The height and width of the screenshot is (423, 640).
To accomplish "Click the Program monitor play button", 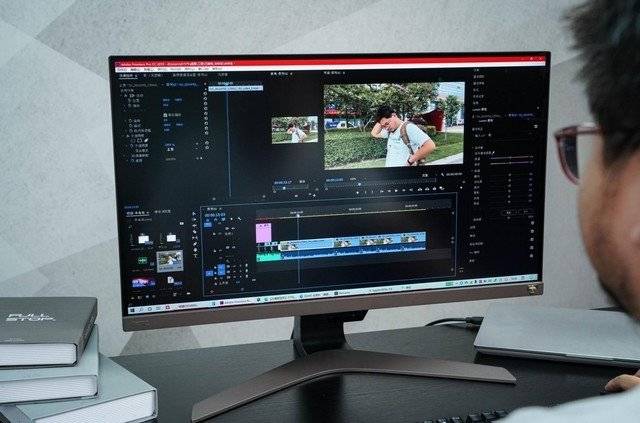I will pyautogui.click(x=396, y=190).
